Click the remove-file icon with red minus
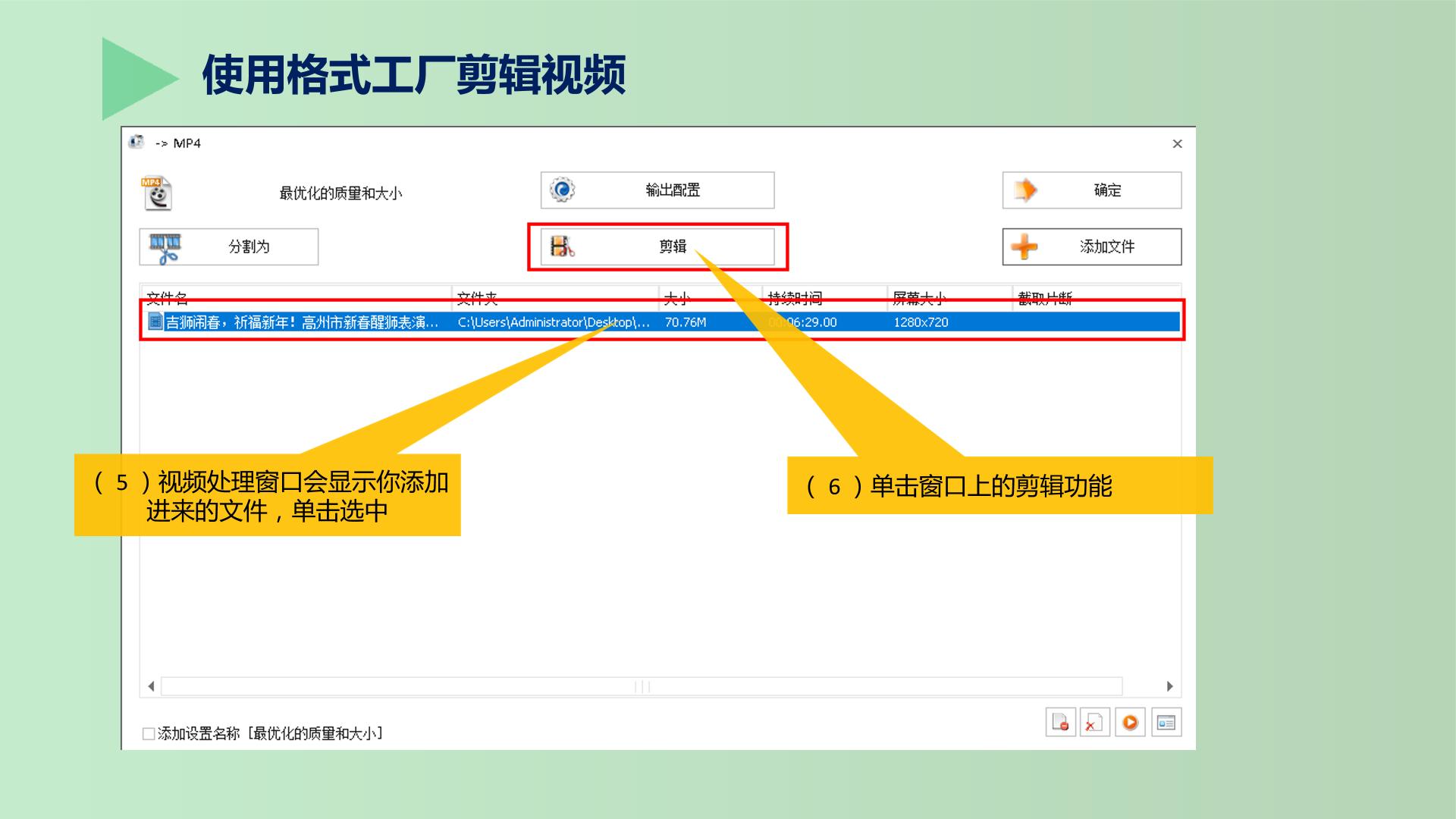The height and width of the screenshot is (819, 1456). [x=1060, y=722]
